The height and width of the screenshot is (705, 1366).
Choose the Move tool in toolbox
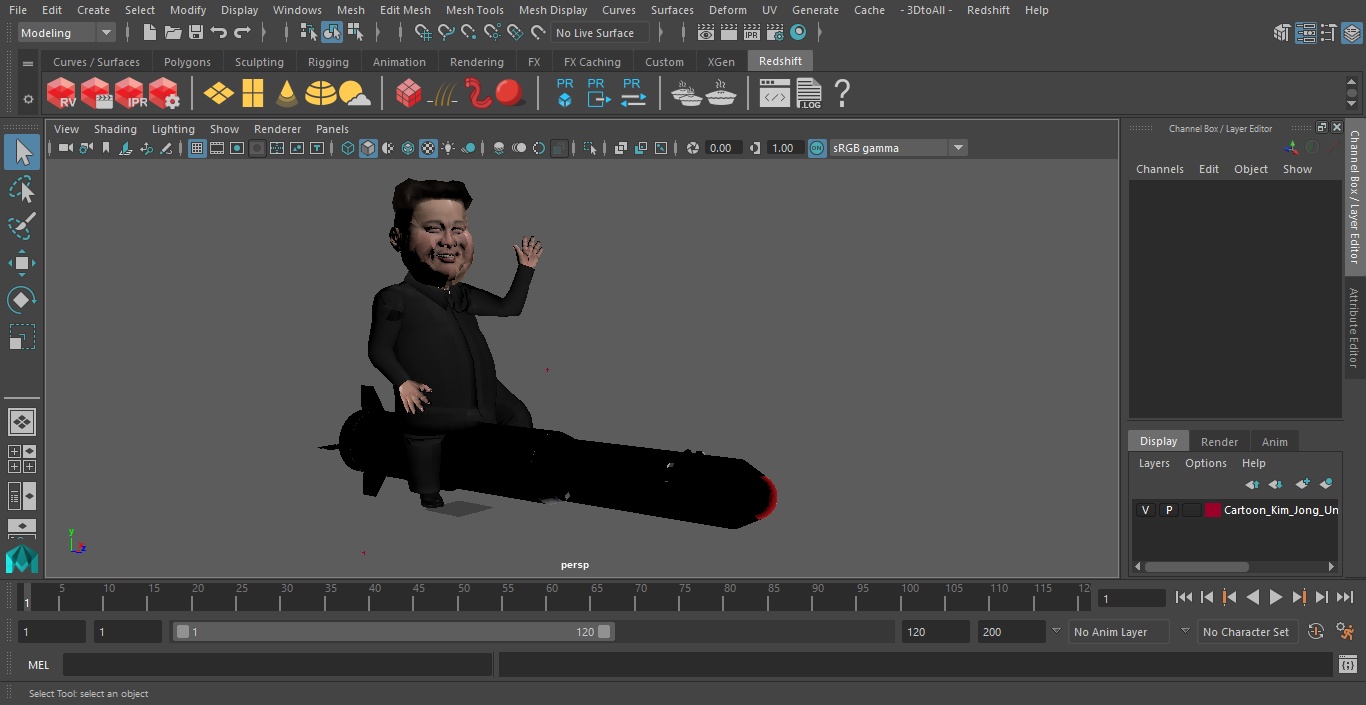22,263
